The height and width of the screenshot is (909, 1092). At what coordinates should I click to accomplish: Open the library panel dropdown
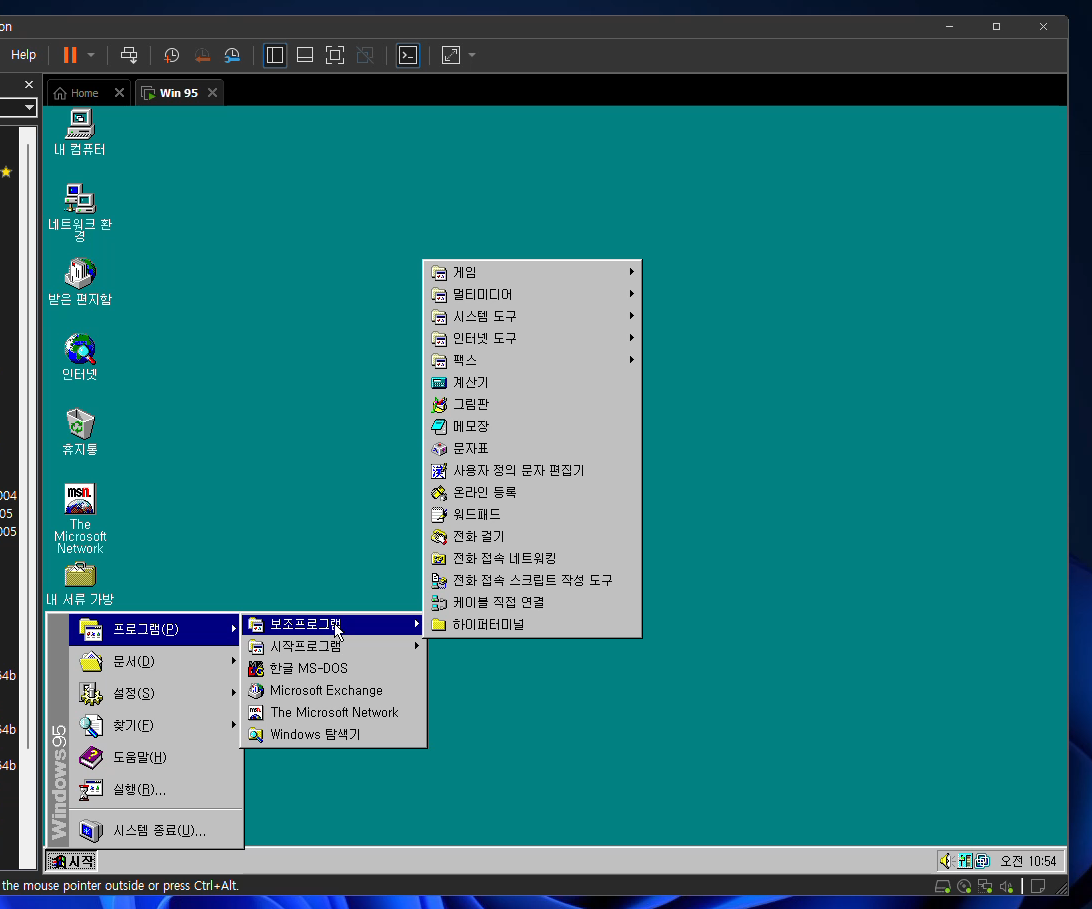click(x=29, y=107)
